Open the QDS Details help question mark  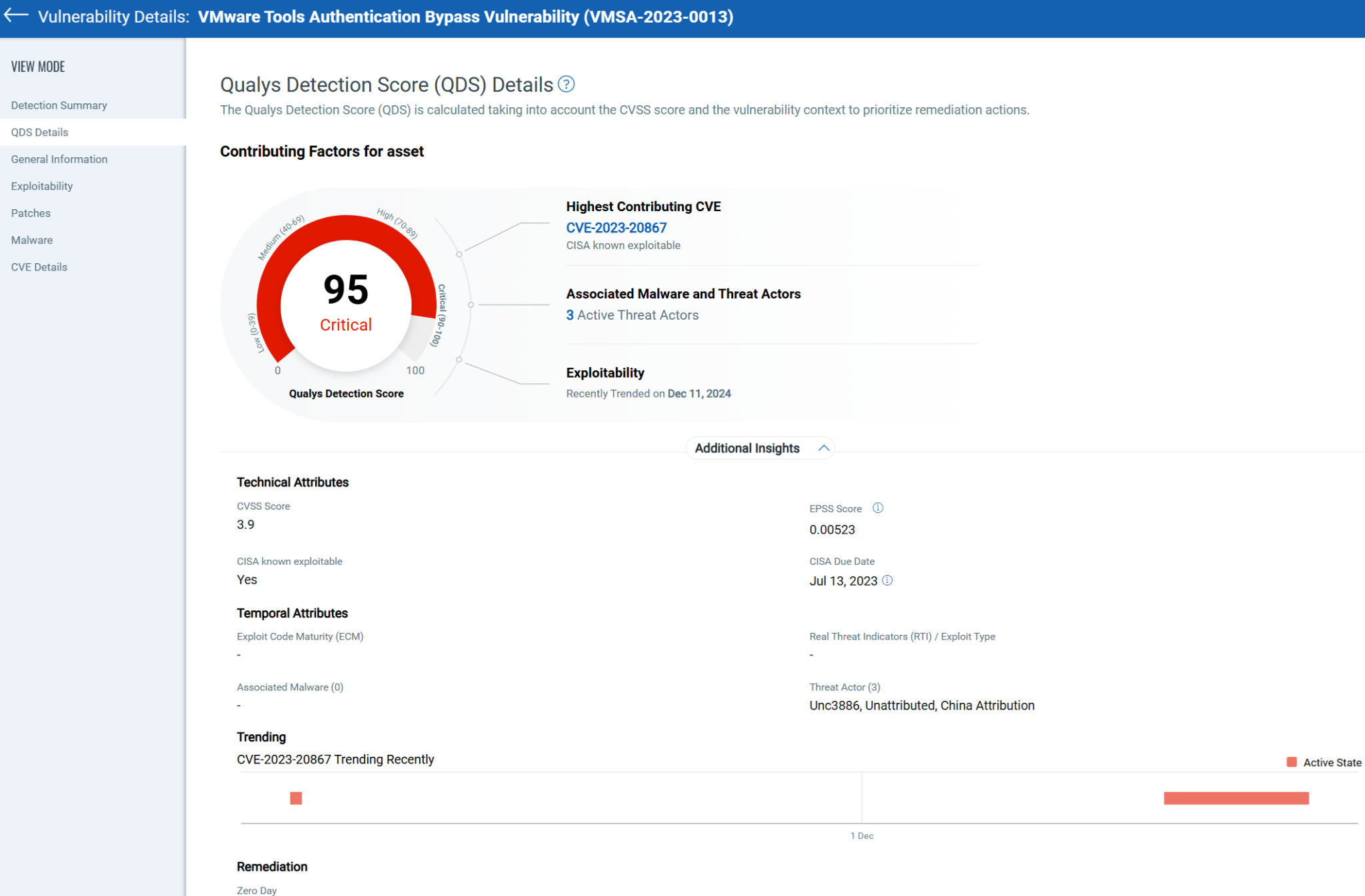click(566, 84)
